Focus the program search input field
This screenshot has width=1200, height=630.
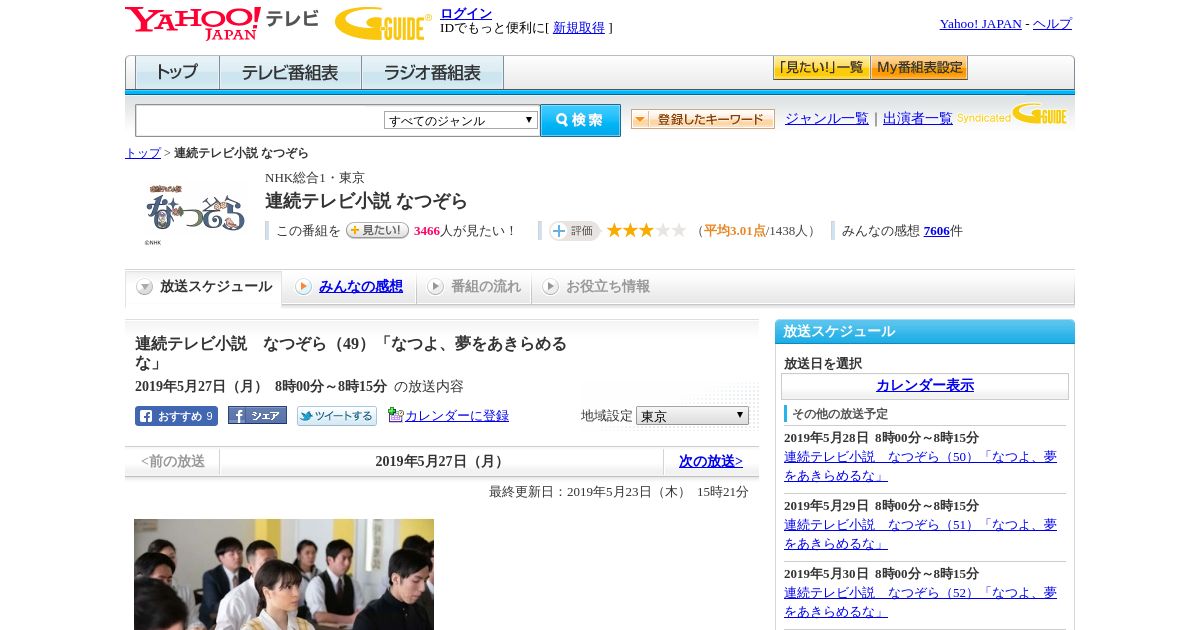[x=260, y=120]
